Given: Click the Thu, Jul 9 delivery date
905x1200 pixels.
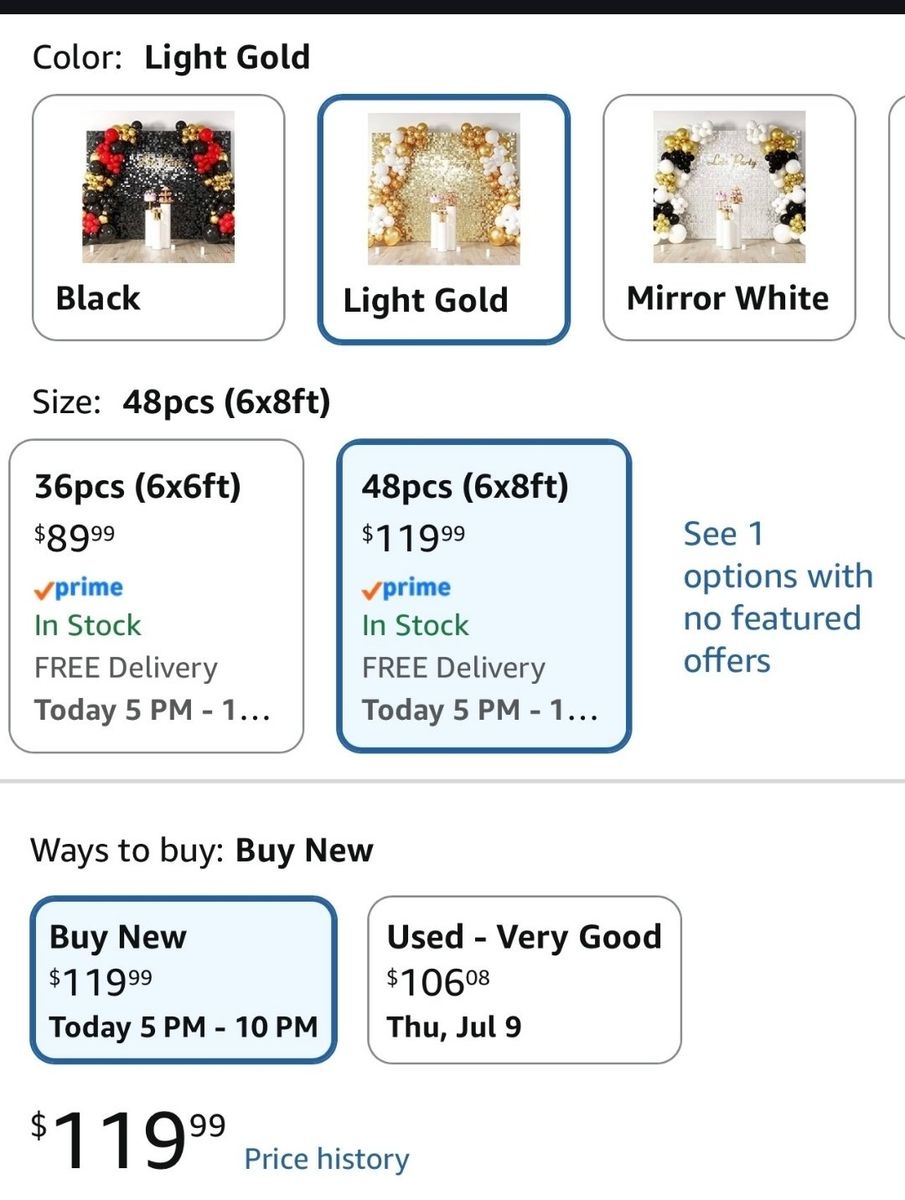Looking at the screenshot, I should coord(454,1027).
